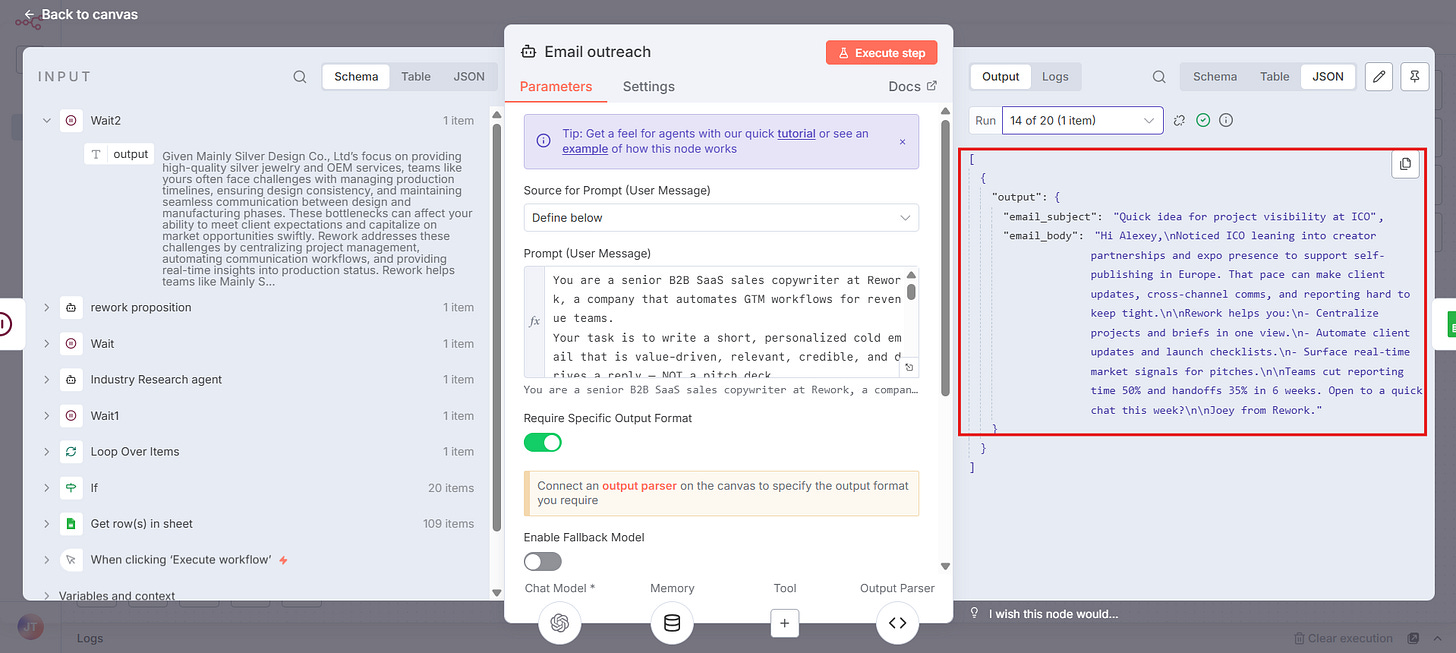
Task: Copy the JSON output to clipboard
Action: click(x=1405, y=164)
